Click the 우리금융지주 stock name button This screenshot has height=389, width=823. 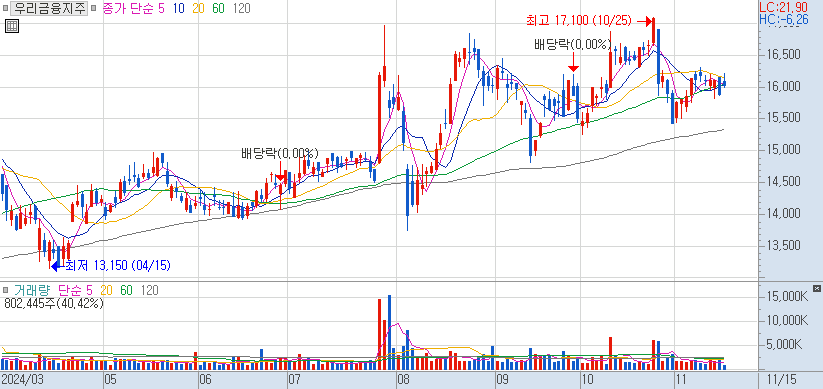pyautogui.click(x=49, y=8)
